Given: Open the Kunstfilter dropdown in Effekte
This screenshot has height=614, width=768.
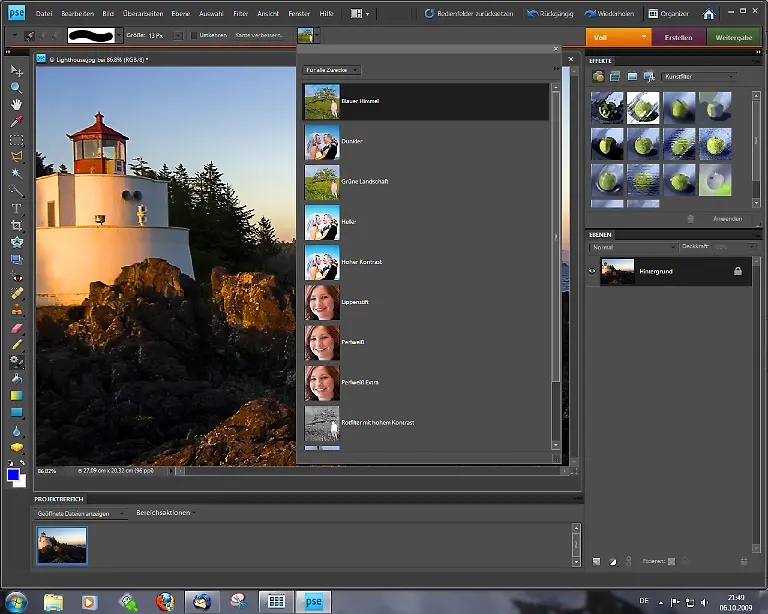Looking at the screenshot, I should tap(700, 76).
